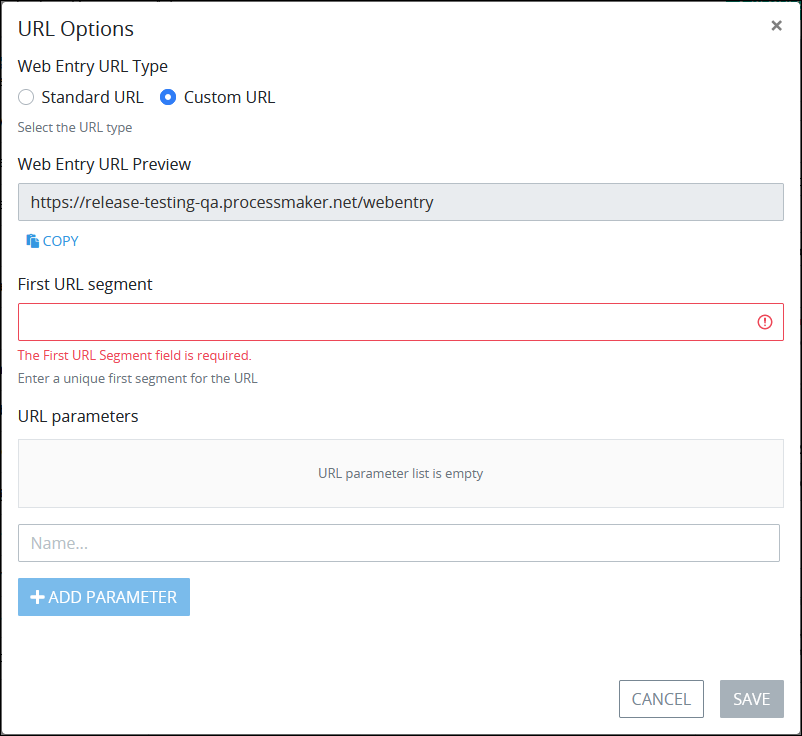Screen dimensions: 802x736
Task: Click the ADD PARAMETER button
Action: [x=104, y=597]
